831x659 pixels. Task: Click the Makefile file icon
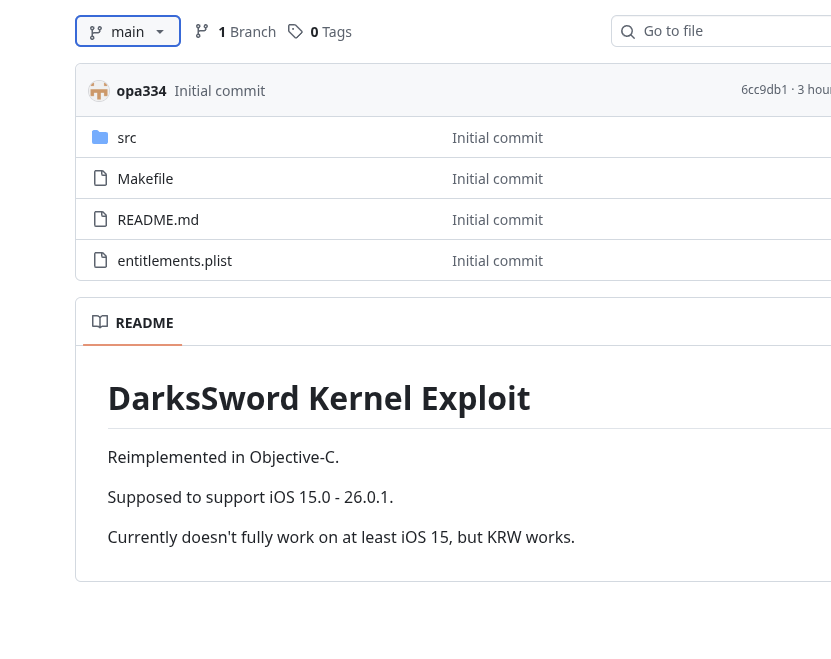(100, 178)
